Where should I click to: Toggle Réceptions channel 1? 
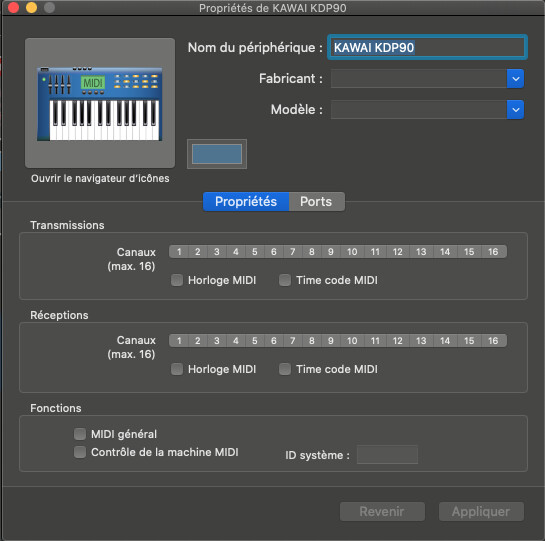tap(179, 341)
